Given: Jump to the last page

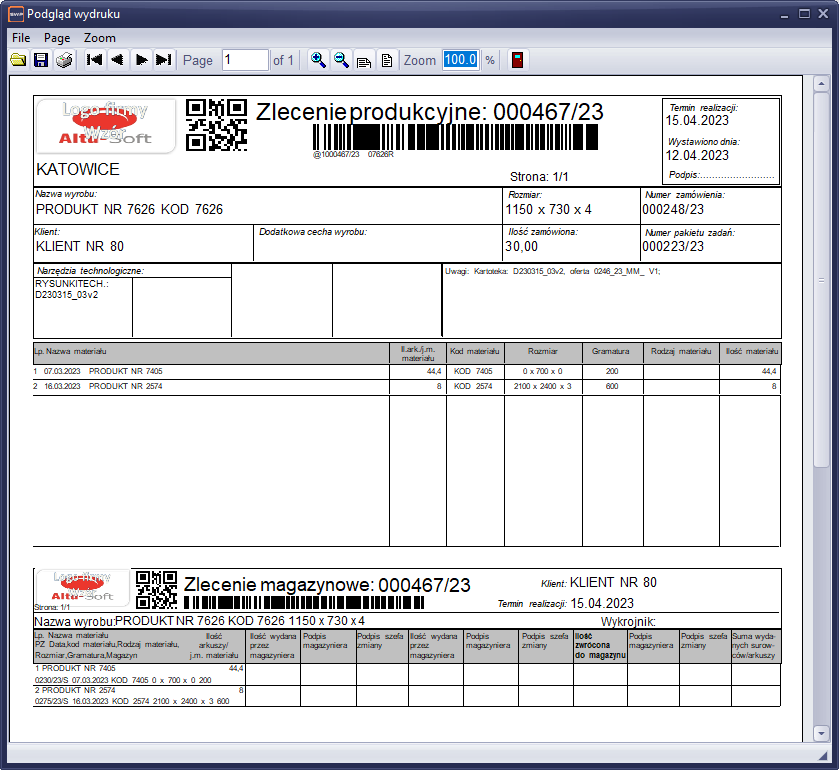Looking at the screenshot, I should (164, 60).
